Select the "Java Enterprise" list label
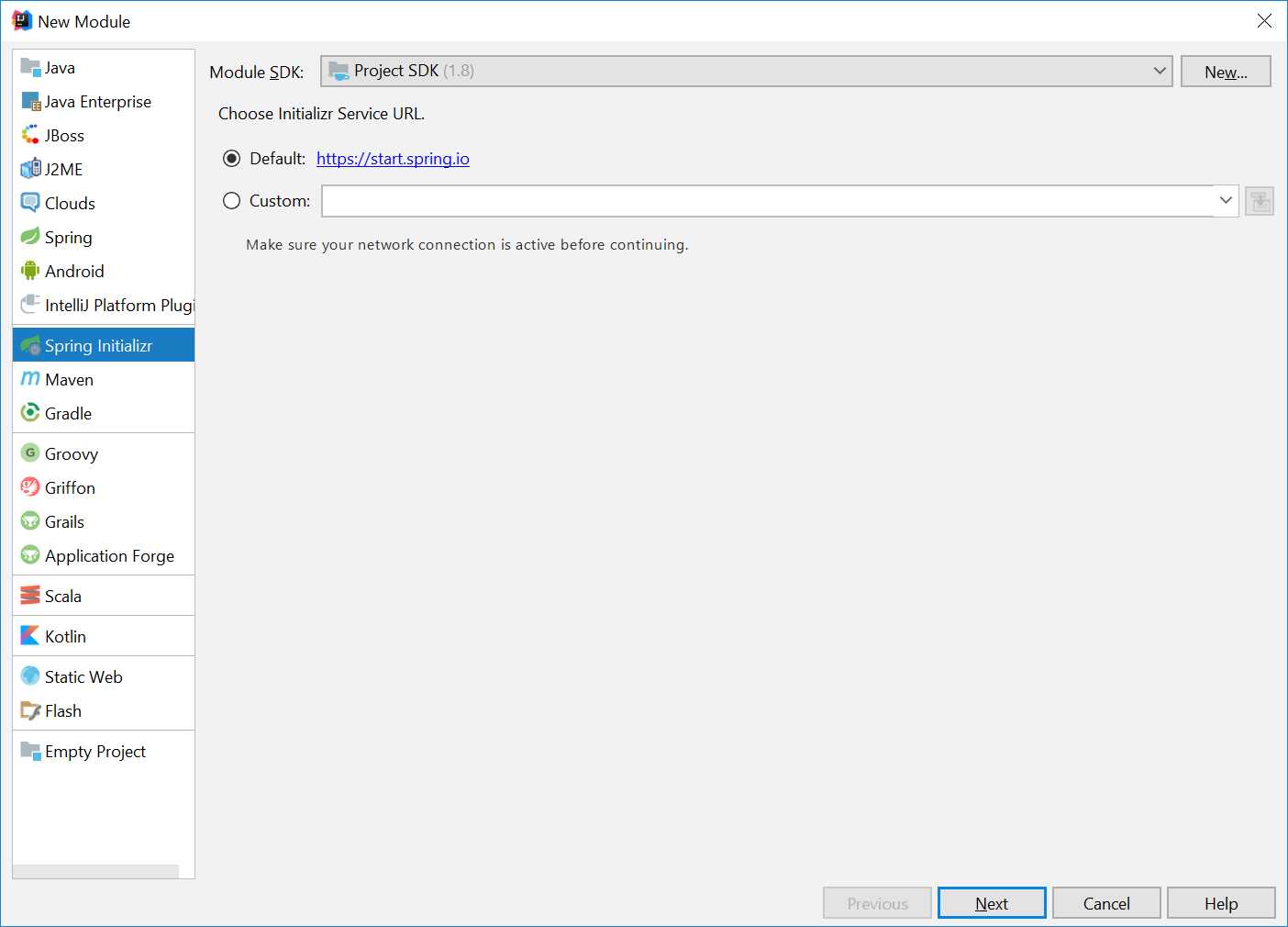This screenshot has height=927, width=1288. [x=98, y=102]
